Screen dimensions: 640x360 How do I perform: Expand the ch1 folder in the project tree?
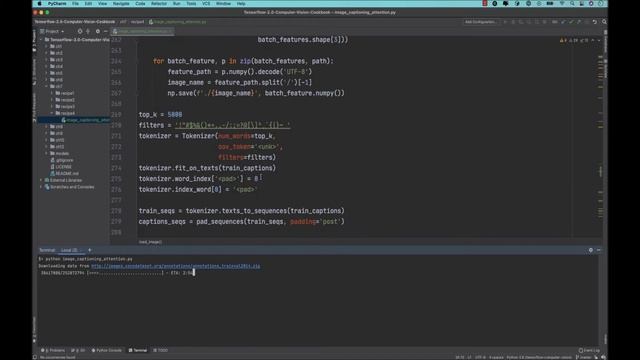click(47, 46)
